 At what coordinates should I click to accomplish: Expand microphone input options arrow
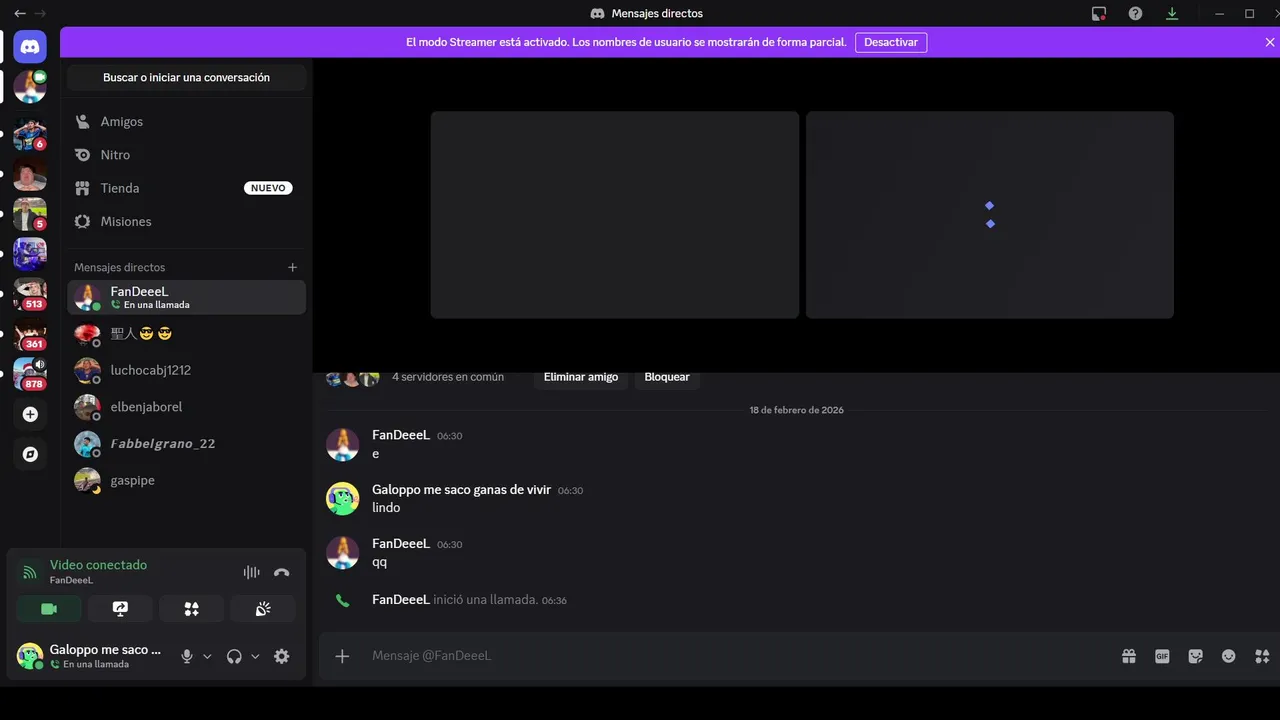point(207,657)
